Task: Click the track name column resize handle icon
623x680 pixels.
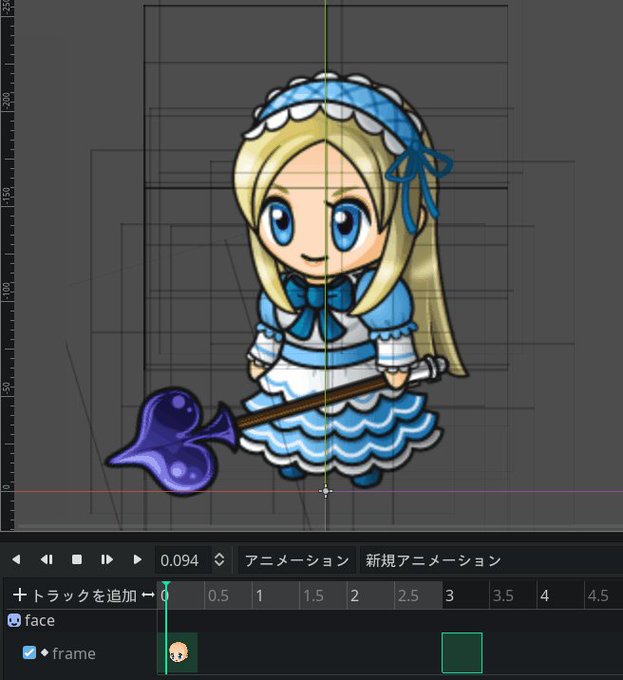Action: pos(148,595)
